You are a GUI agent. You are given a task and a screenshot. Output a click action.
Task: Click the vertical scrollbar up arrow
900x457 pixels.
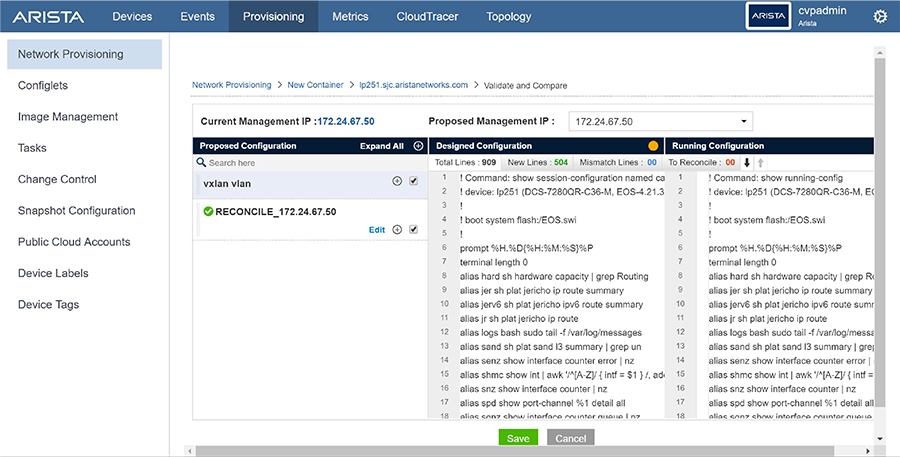click(880, 52)
